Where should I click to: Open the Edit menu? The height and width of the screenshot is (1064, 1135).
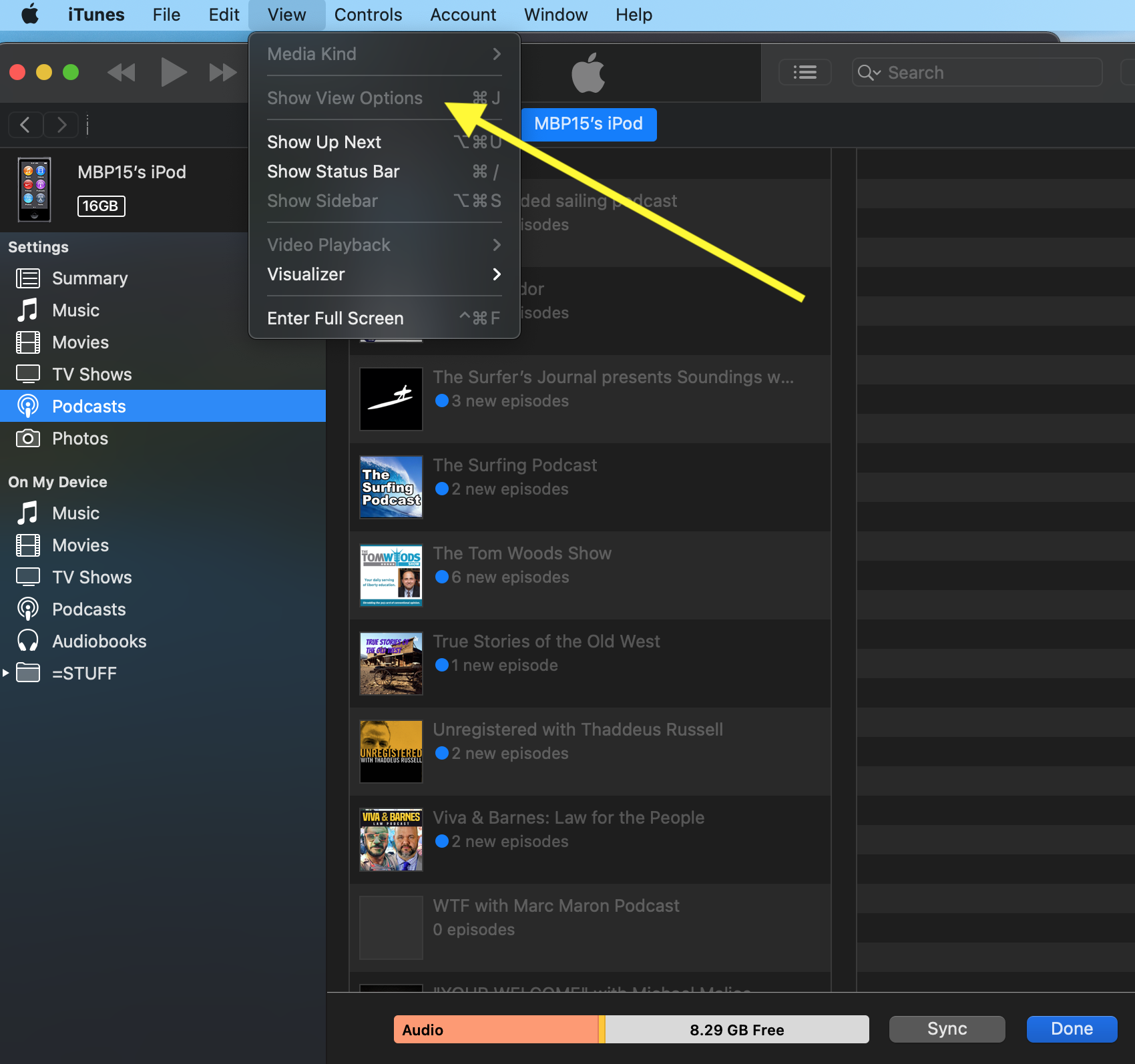coord(224,15)
